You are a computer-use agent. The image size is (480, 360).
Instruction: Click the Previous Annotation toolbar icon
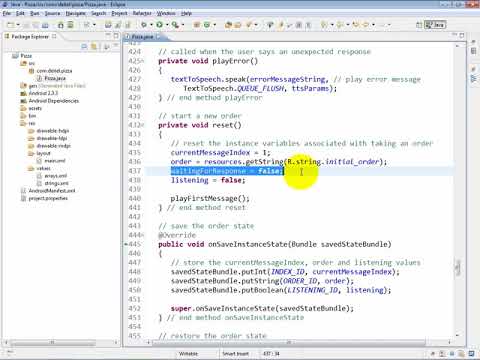[x=340, y=25]
